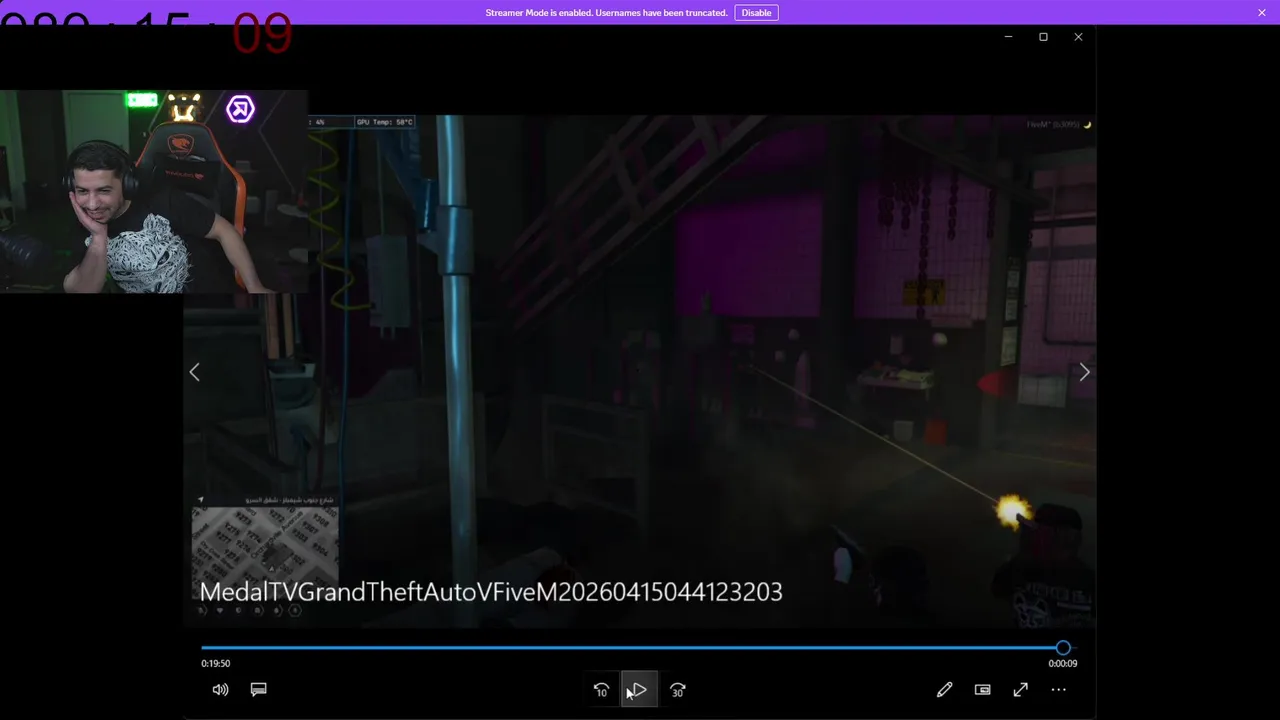Viewport: 1280px width, 720px height.
Task: Click the remaining time 0:00:09 label
Action: pos(1062,663)
